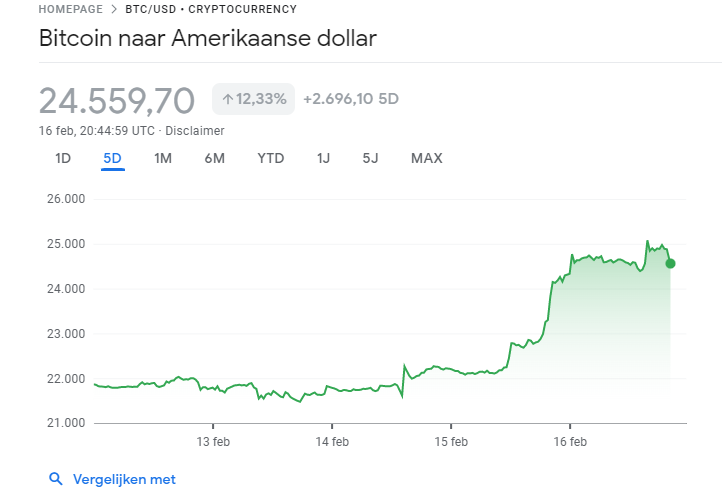Click the Bitcoin naar Amerikaanse dollar title
The image size is (722, 494).
click(x=207, y=40)
